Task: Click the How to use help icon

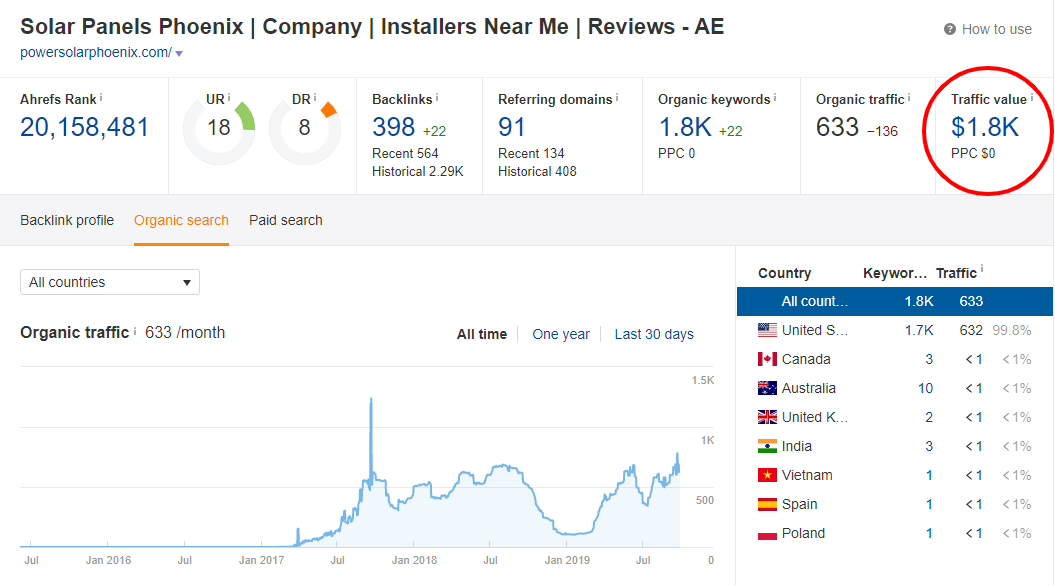Action: [x=949, y=29]
